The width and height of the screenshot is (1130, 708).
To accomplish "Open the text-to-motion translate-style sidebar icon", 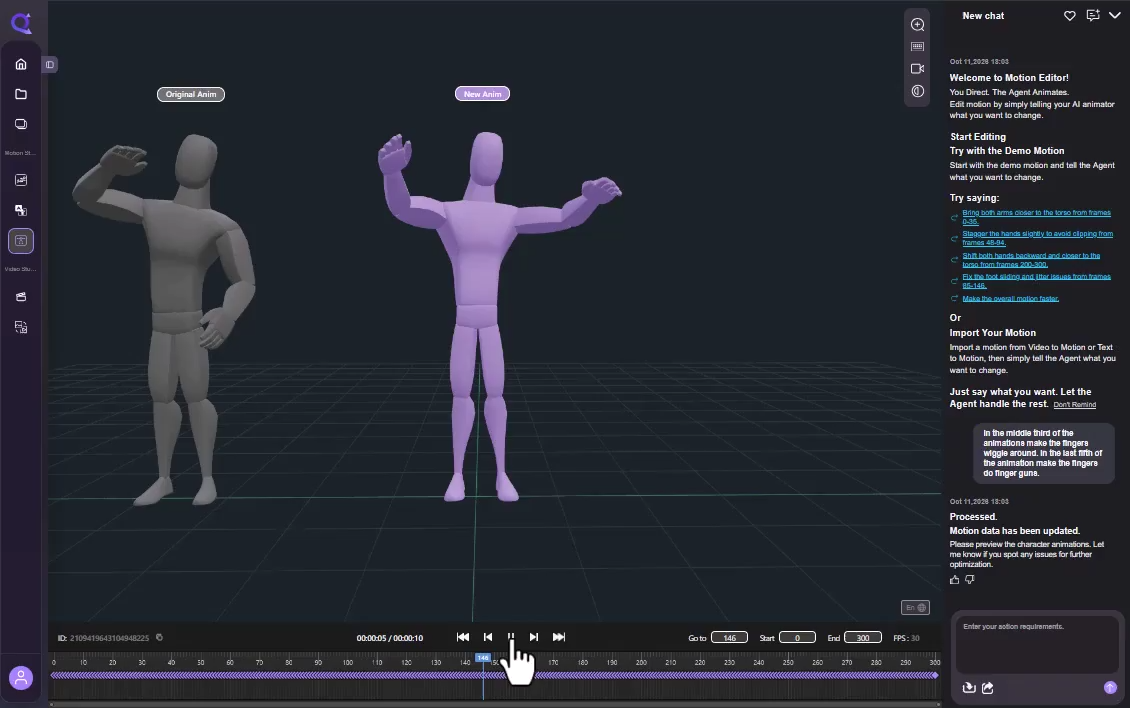I will click(x=21, y=211).
